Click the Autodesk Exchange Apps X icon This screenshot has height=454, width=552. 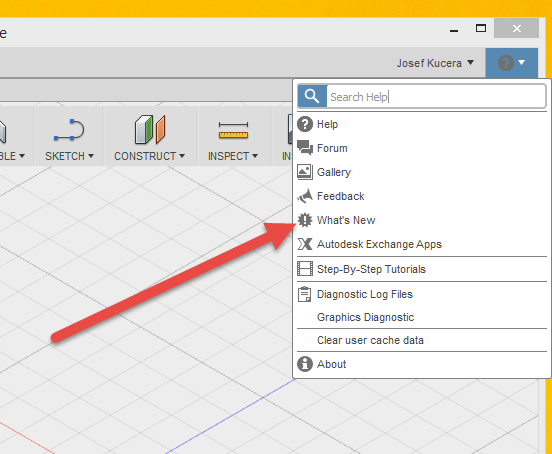click(305, 244)
